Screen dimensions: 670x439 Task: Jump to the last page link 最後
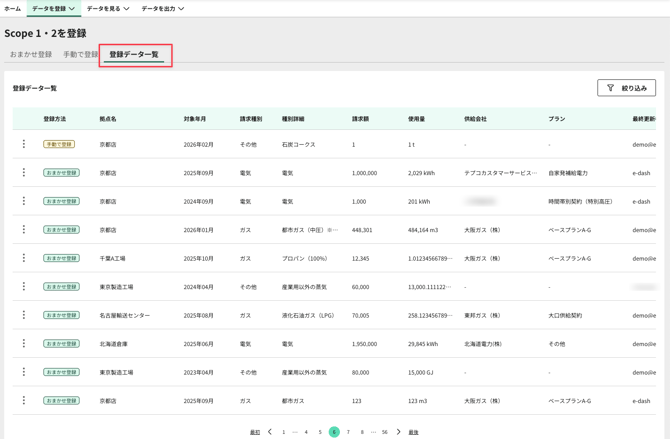coord(413,432)
